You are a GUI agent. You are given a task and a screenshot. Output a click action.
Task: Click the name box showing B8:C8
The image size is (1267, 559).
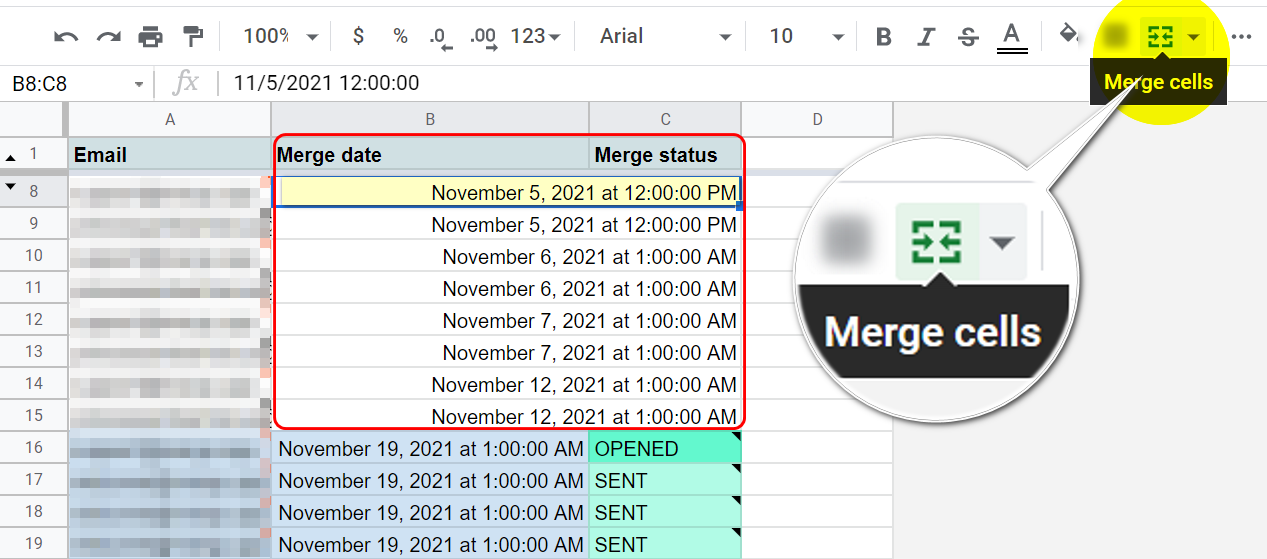coord(66,84)
